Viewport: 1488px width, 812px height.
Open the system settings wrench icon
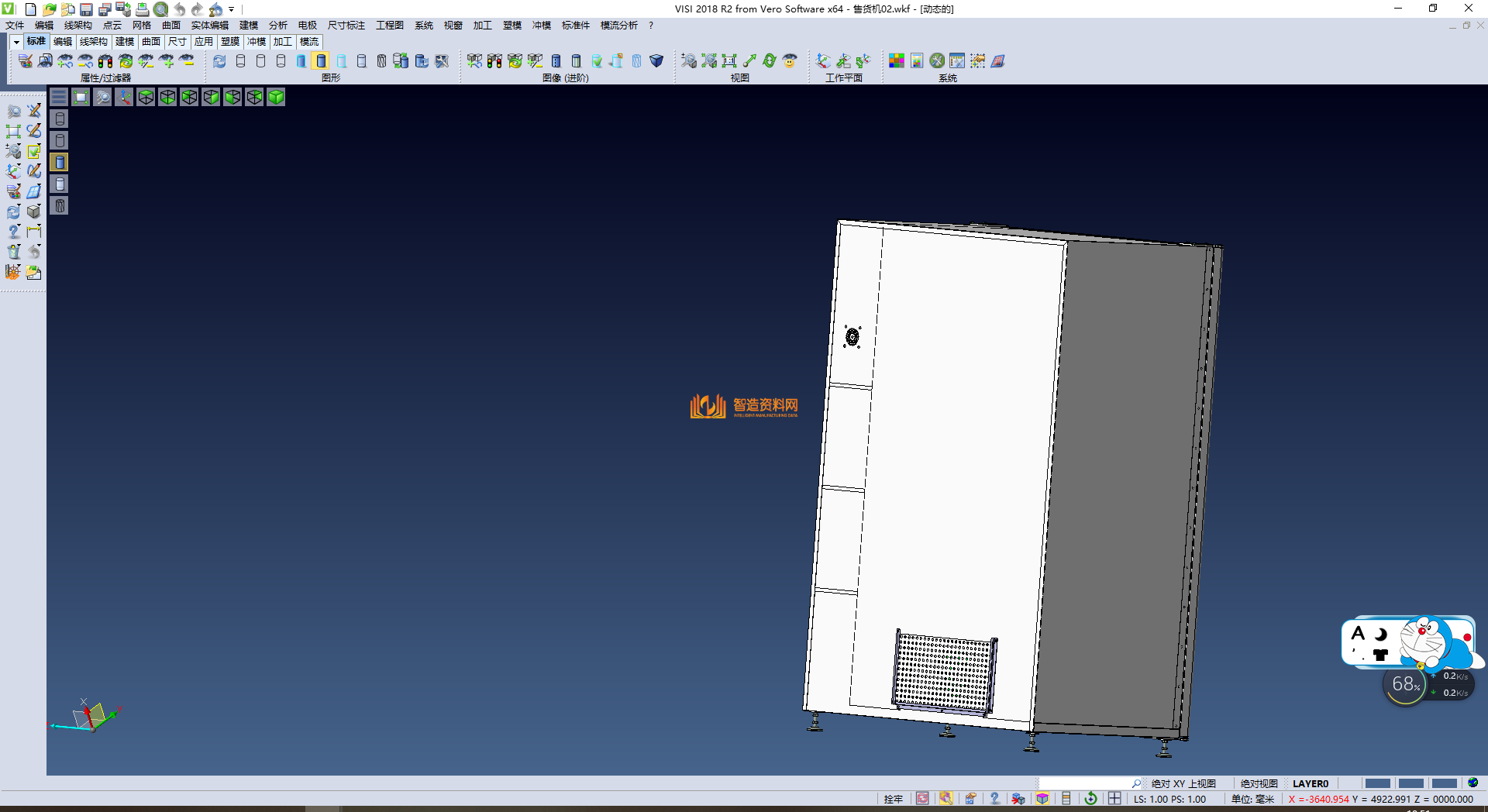pyautogui.click(x=937, y=60)
